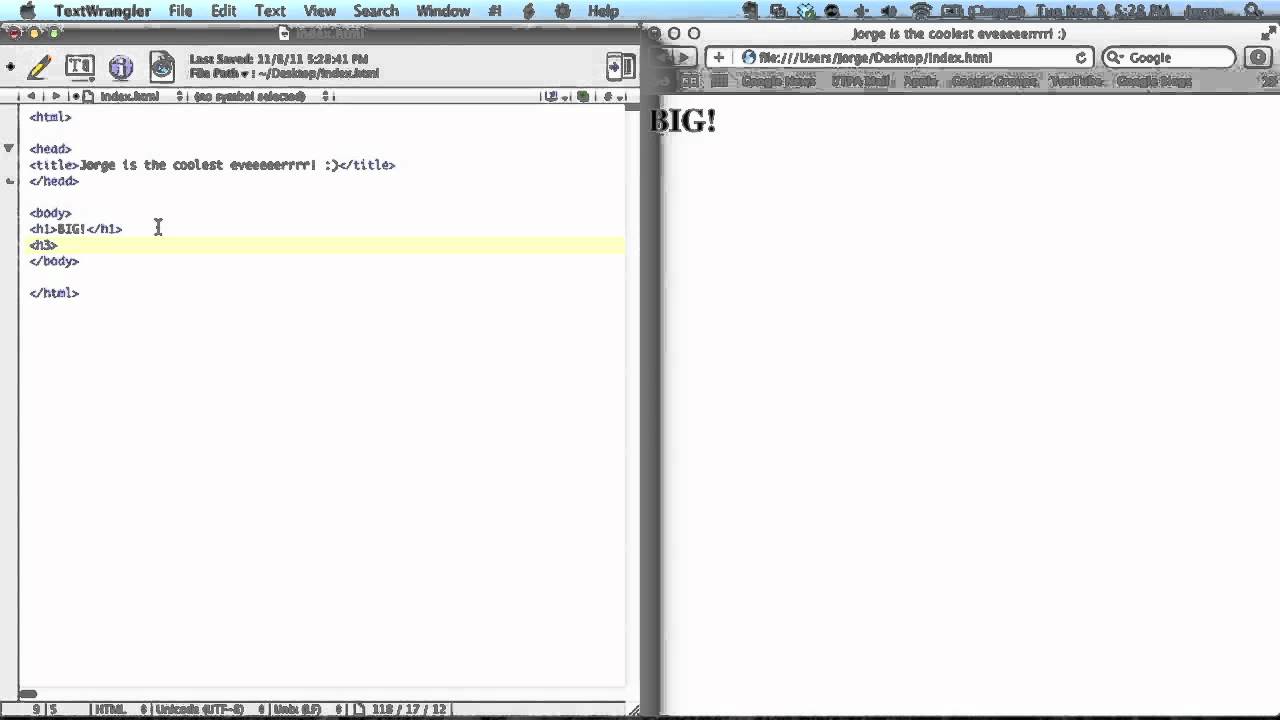Click the <h1>BIG!</h1> line in editor
The height and width of the screenshot is (720, 1280).
(76, 229)
